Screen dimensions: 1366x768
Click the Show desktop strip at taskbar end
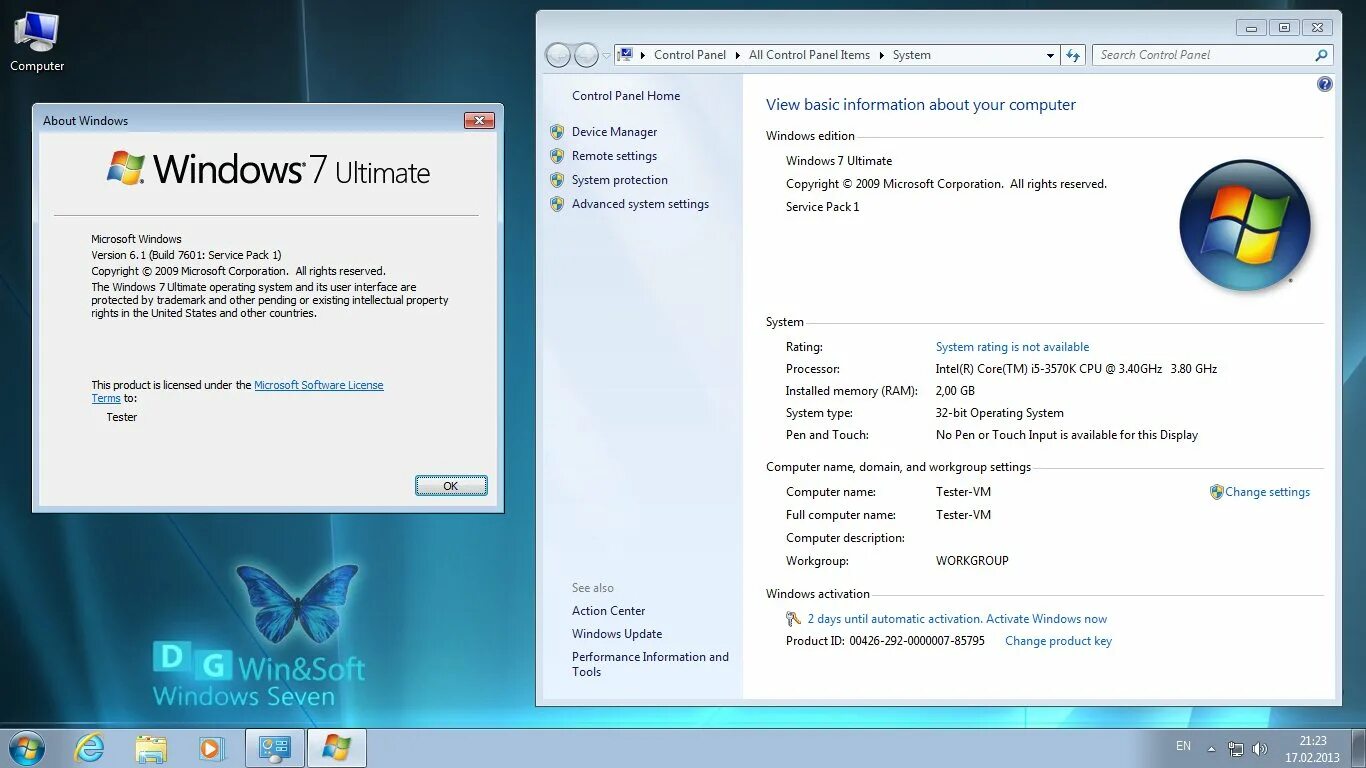click(1358, 748)
